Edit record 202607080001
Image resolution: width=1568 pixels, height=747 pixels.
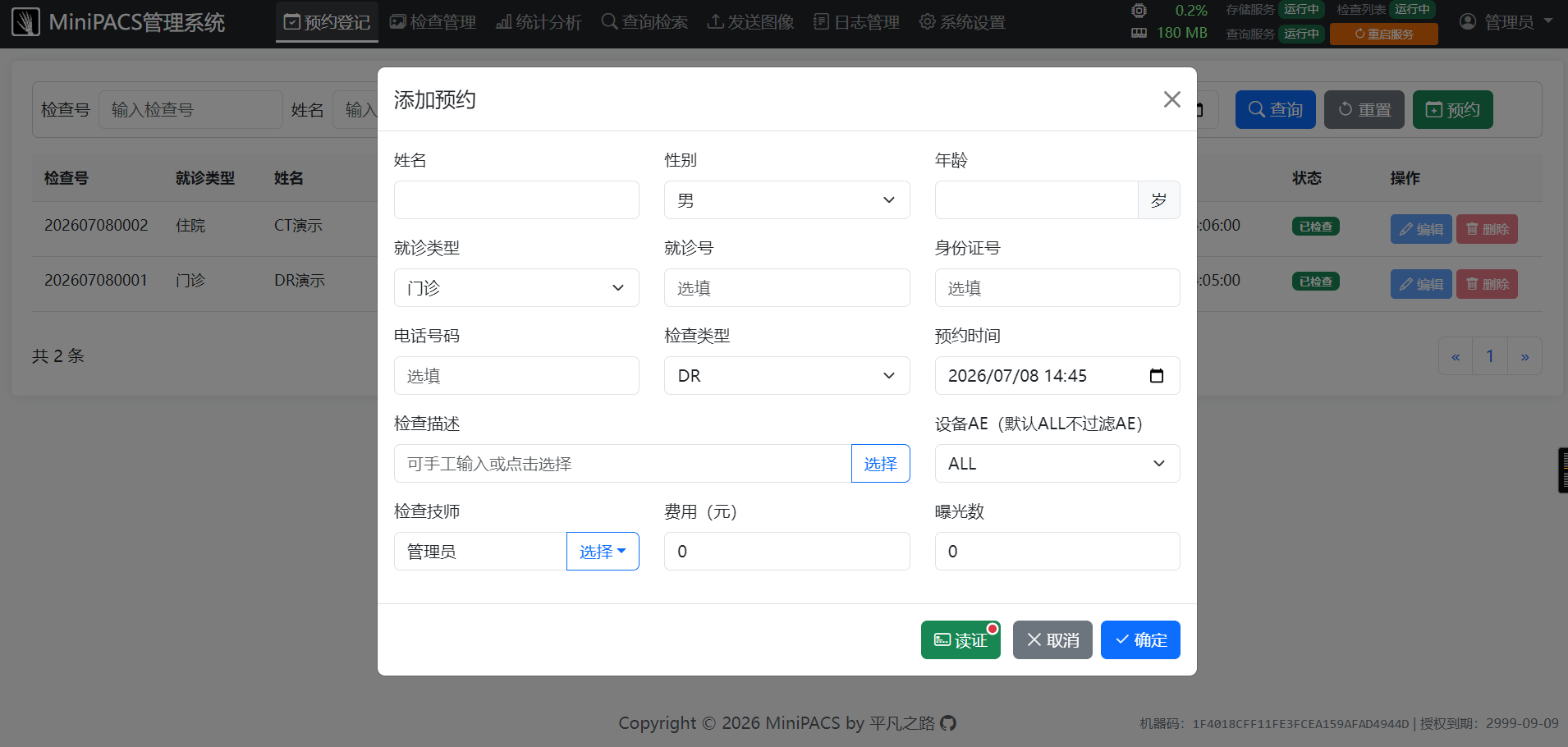coord(1421,284)
